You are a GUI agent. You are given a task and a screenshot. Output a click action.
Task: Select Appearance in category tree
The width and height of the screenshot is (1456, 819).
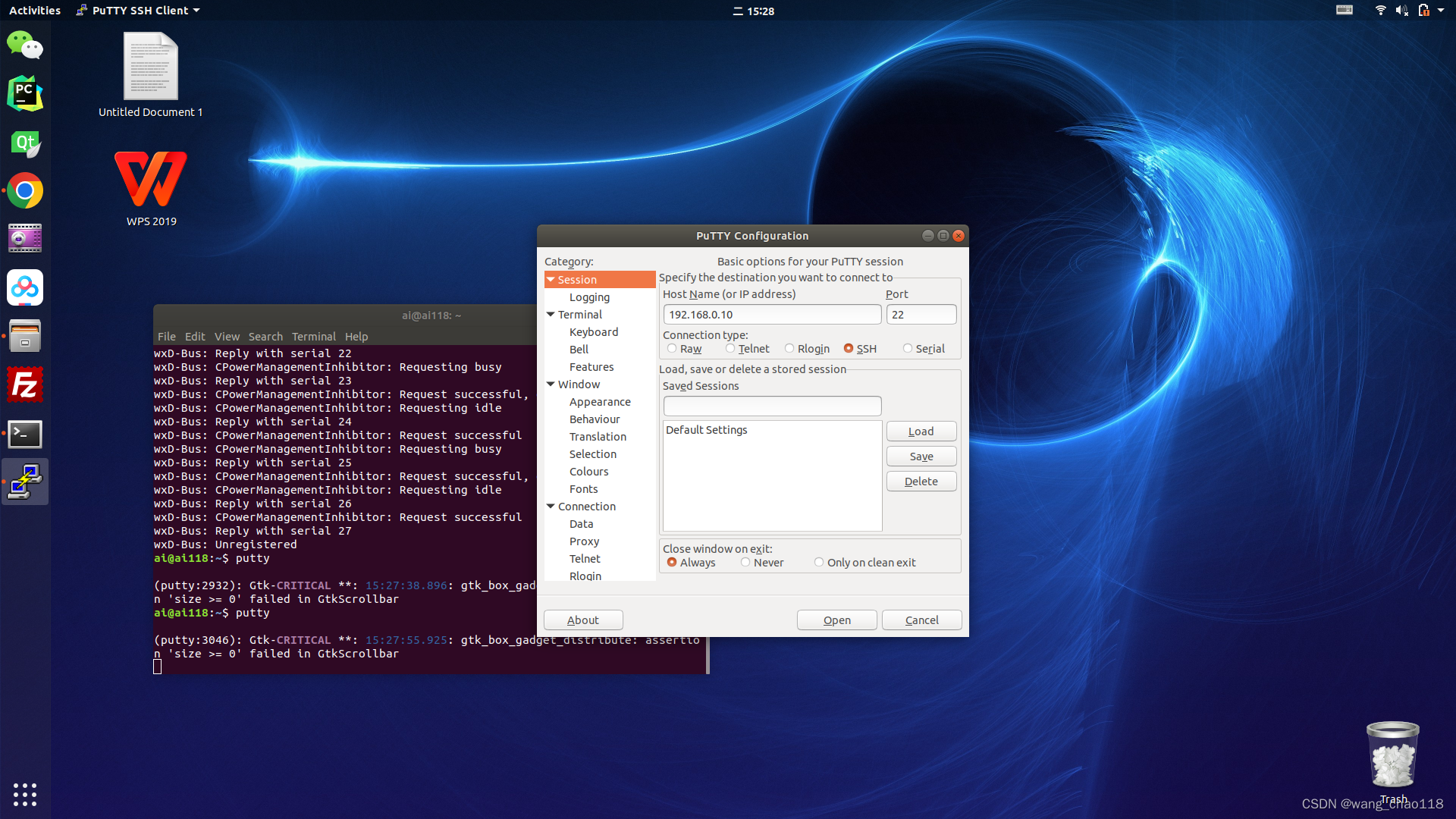(x=600, y=401)
